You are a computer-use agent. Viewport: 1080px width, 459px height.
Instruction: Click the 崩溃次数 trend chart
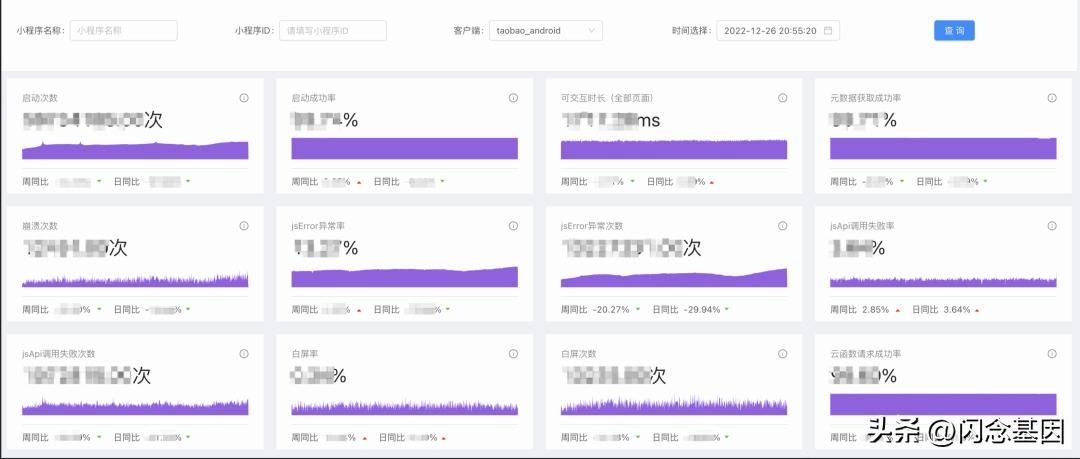coord(135,279)
